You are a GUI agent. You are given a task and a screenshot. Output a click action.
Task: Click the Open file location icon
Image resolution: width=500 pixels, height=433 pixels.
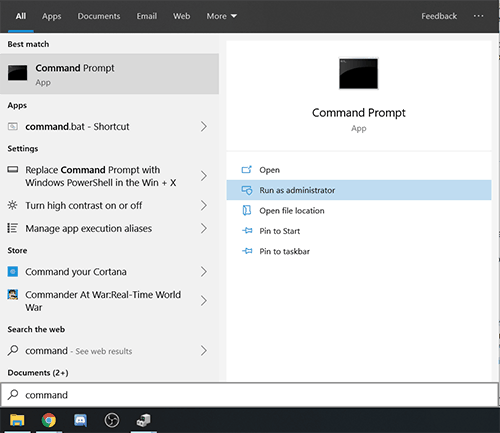pyautogui.click(x=247, y=210)
